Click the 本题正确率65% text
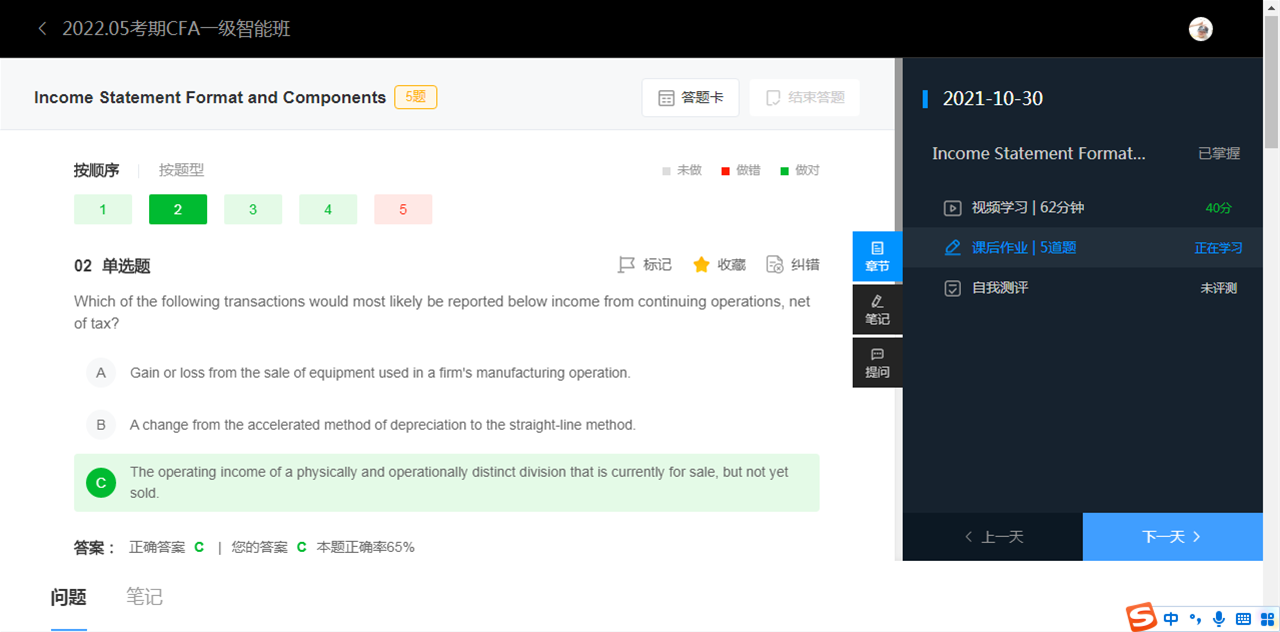1280x632 pixels. 365,547
